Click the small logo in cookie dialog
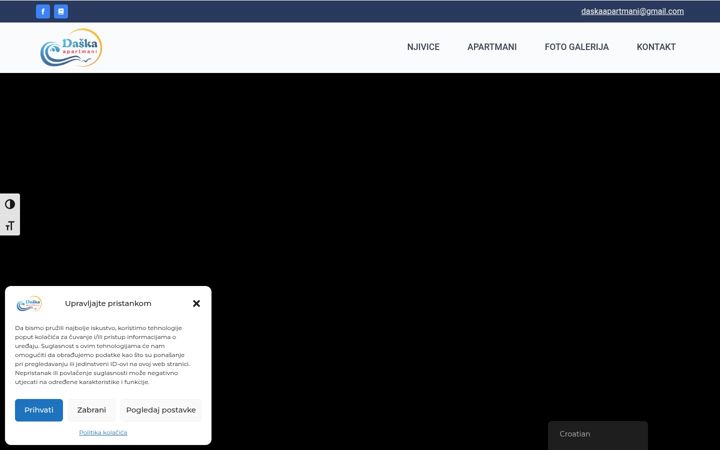The width and height of the screenshot is (720, 450). [x=29, y=304]
